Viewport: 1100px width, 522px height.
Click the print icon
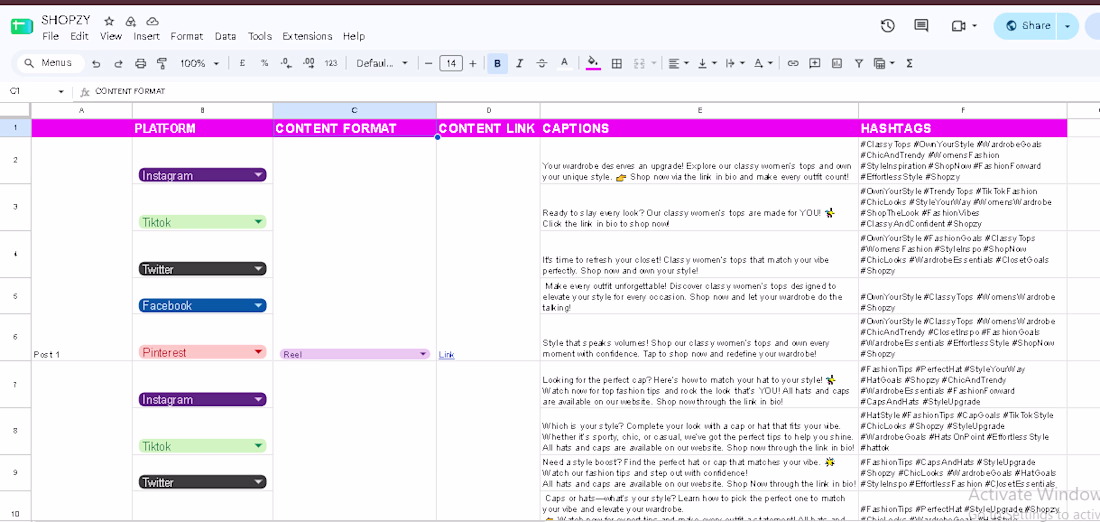click(x=140, y=64)
